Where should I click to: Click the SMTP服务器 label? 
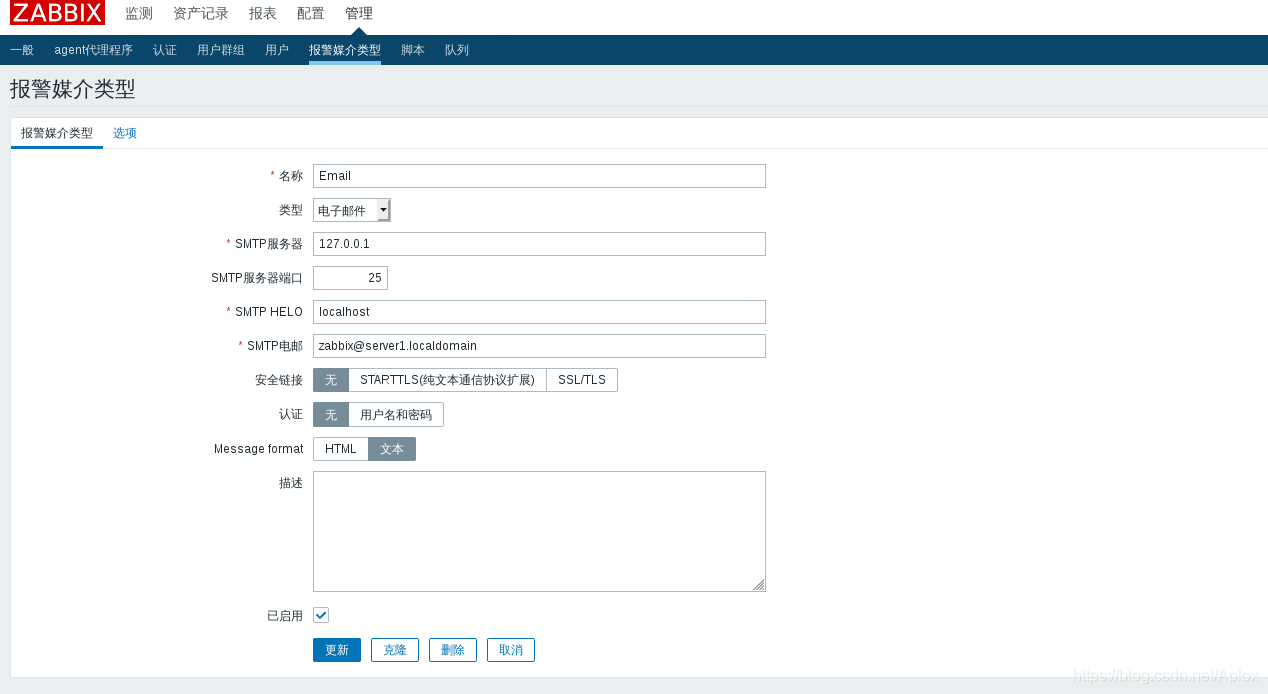269,244
